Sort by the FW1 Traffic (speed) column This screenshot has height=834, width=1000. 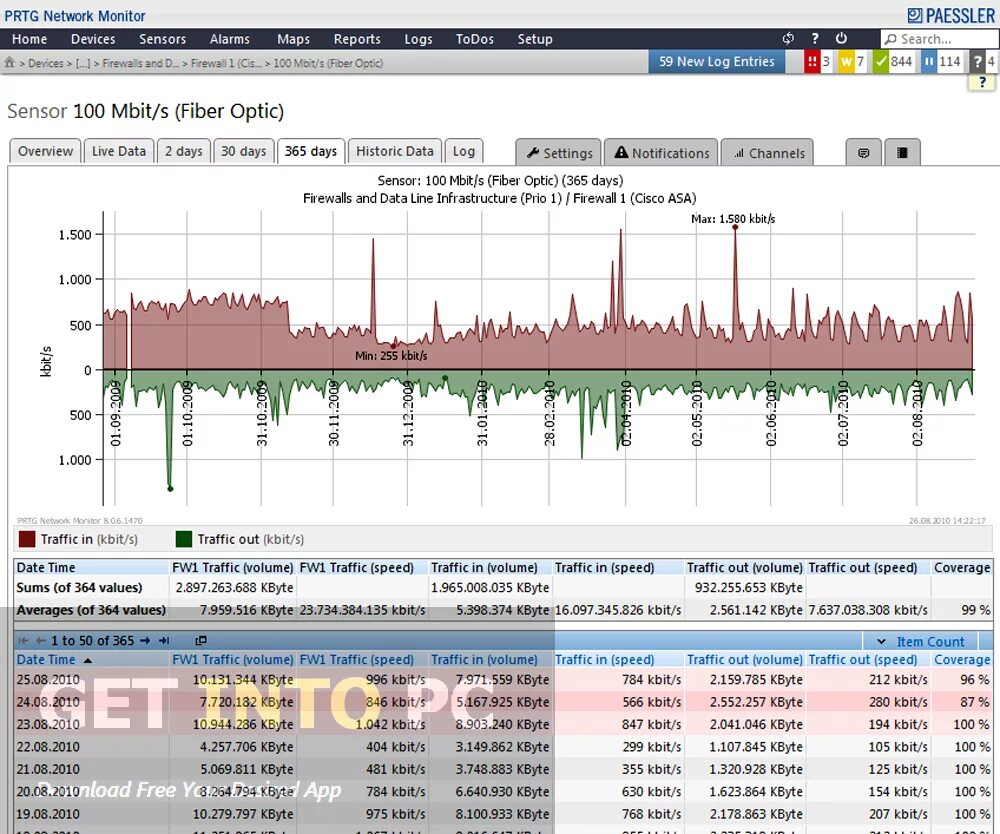click(x=357, y=659)
